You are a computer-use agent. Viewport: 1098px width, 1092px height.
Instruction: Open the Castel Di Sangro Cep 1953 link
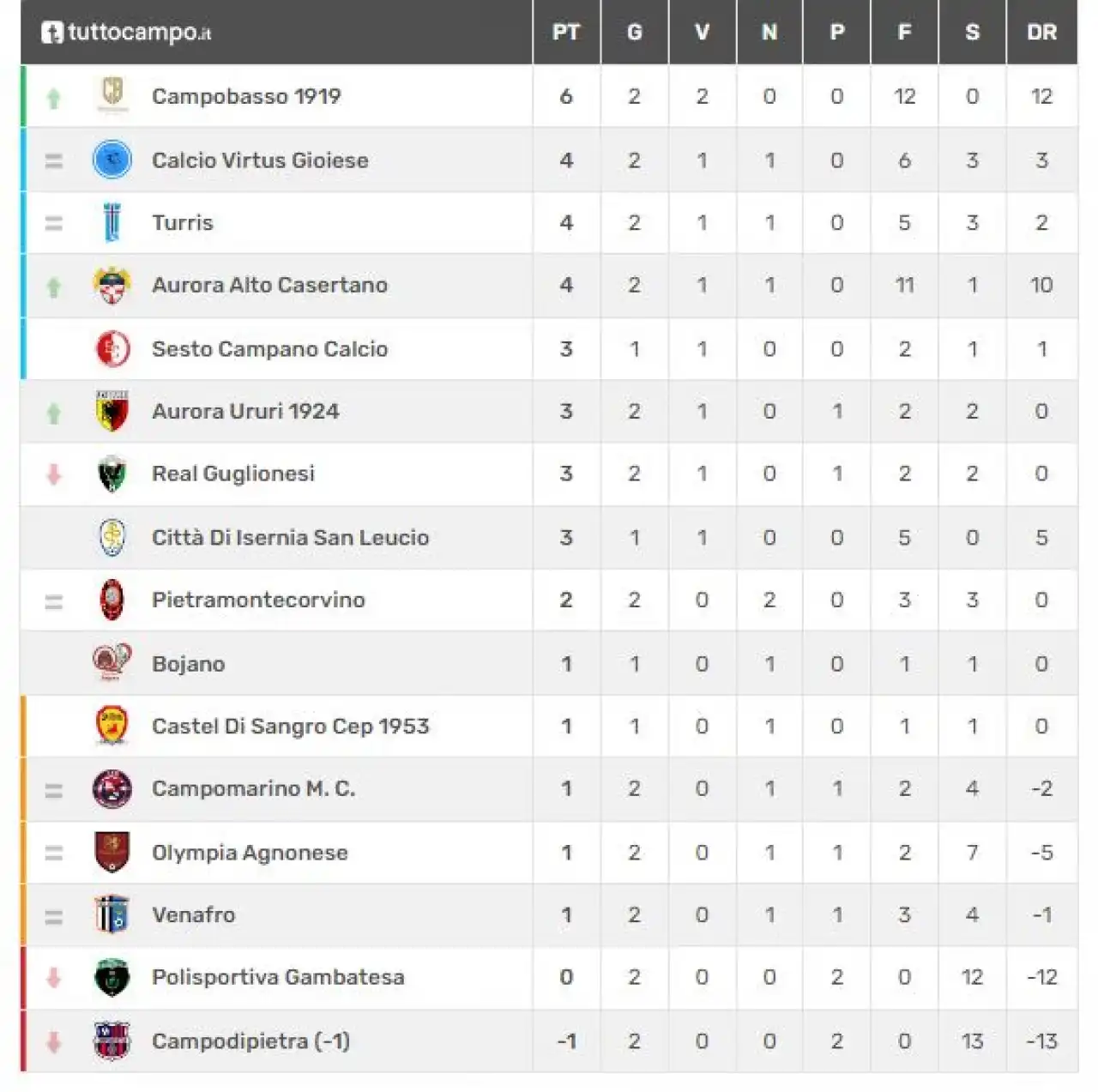coord(290,726)
